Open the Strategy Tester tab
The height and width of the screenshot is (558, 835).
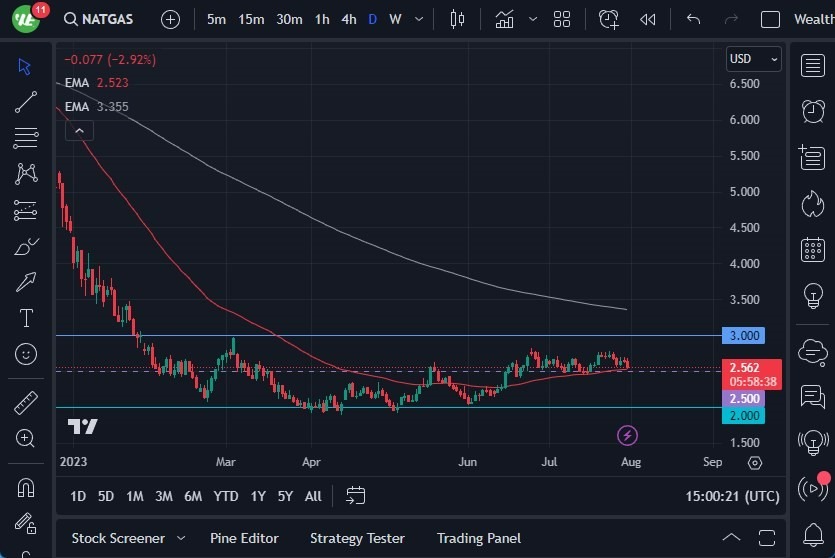click(357, 538)
